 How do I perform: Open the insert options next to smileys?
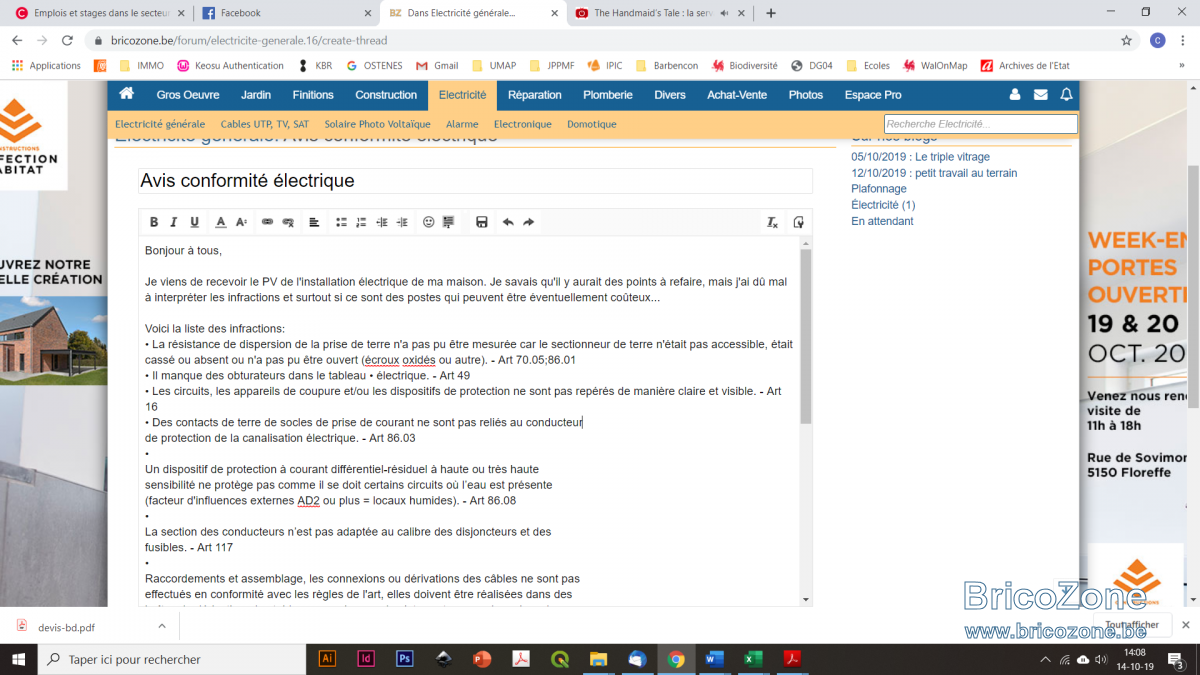pyautogui.click(x=449, y=222)
